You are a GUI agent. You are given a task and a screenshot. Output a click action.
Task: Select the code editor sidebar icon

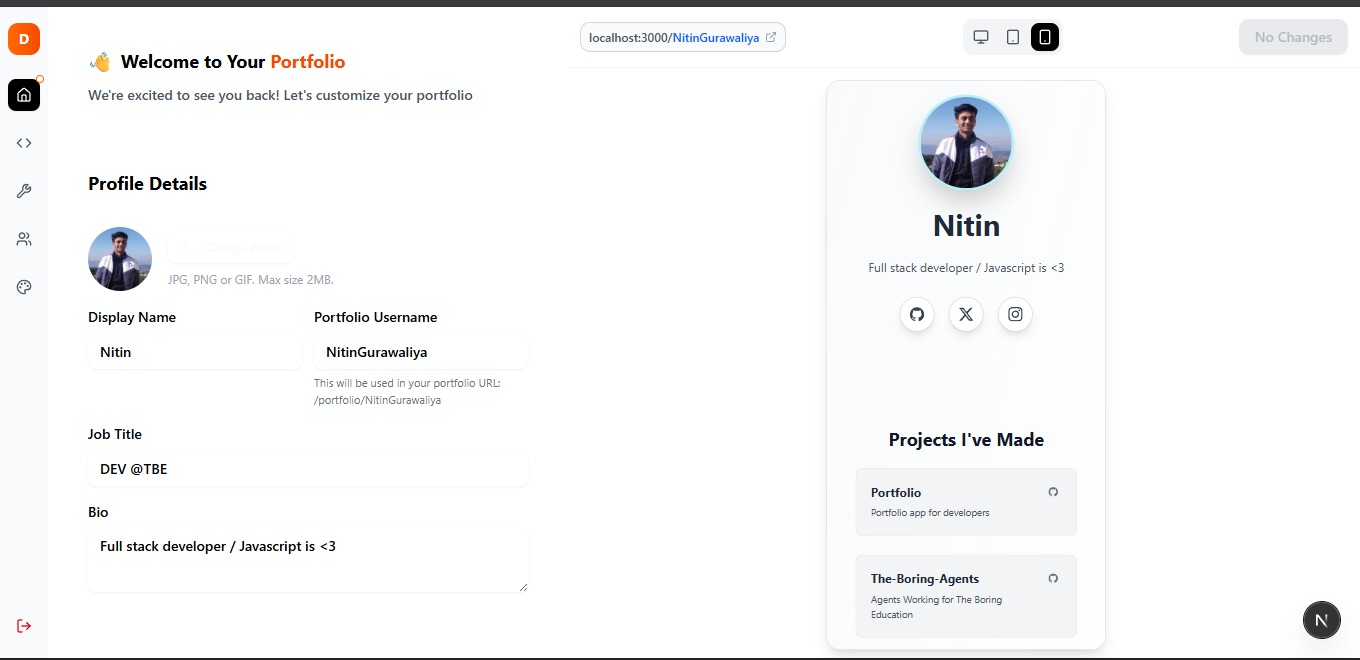click(23, 143)
